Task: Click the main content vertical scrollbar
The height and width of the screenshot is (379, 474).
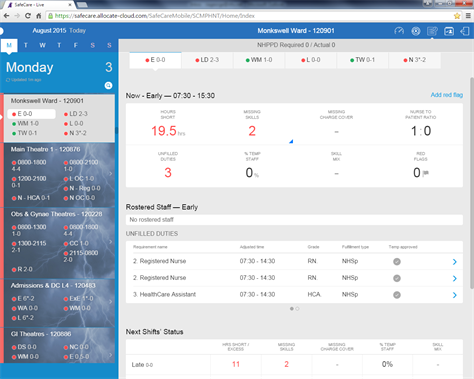Action: click(x=472, y=183)
